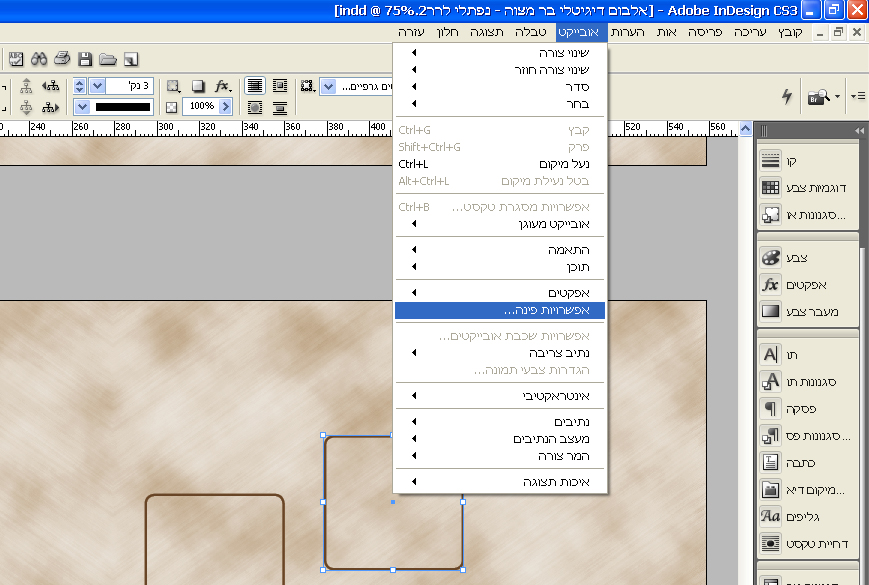
Task: Collapse the panel dock with the double arrows
Action: coord(859,131)
